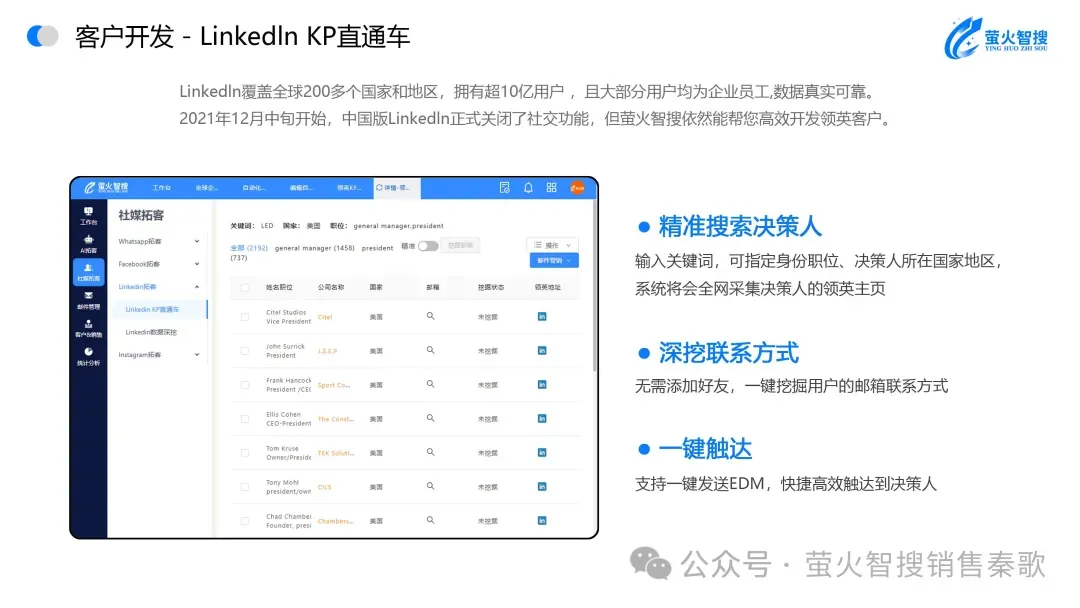This screenshot has width=1080, height=608.
Task: Open the 工作台 sidebar icon
Action: (x=88, y=216)
